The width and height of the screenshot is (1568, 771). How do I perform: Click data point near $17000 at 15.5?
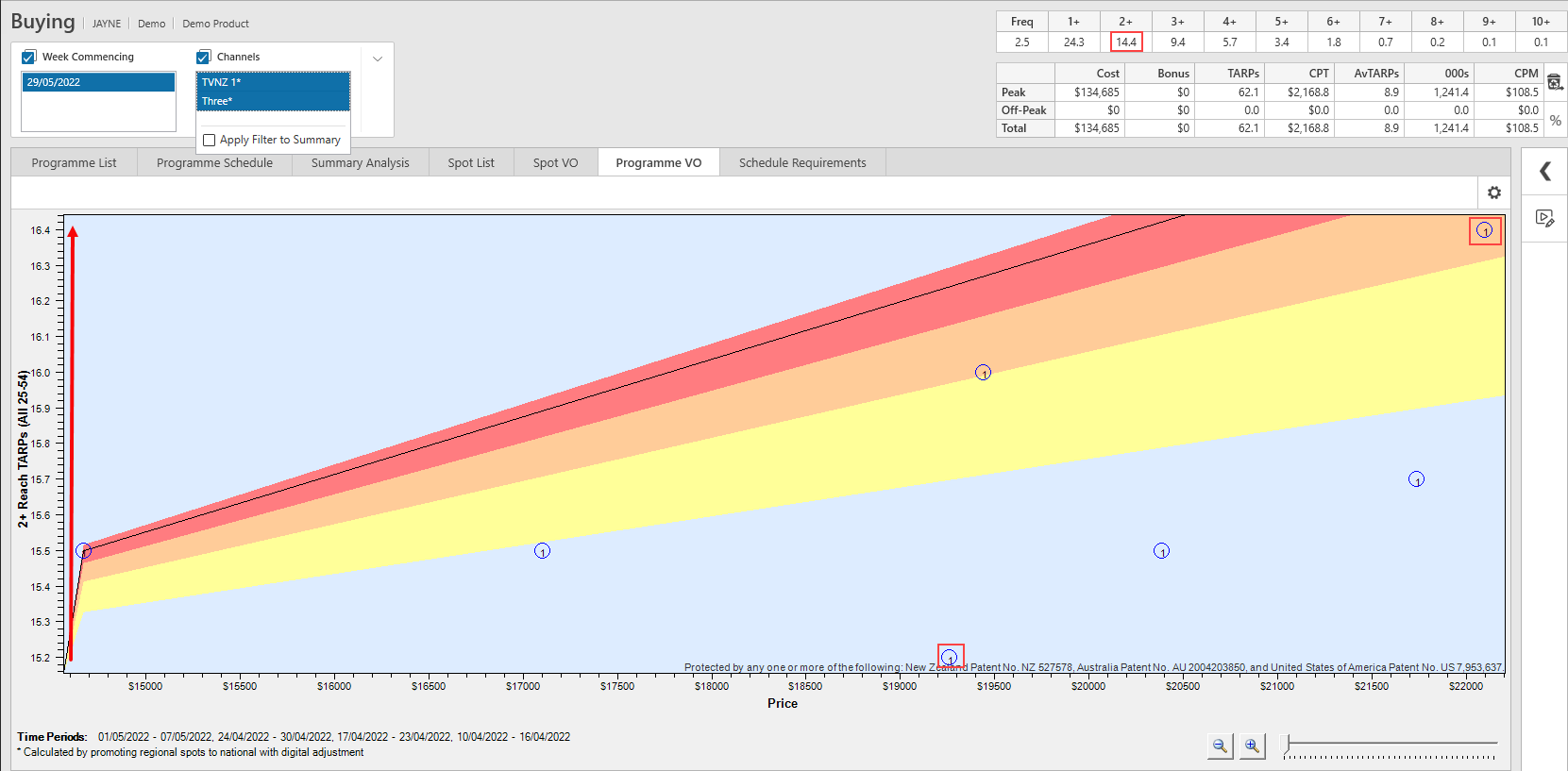(542, 551)
